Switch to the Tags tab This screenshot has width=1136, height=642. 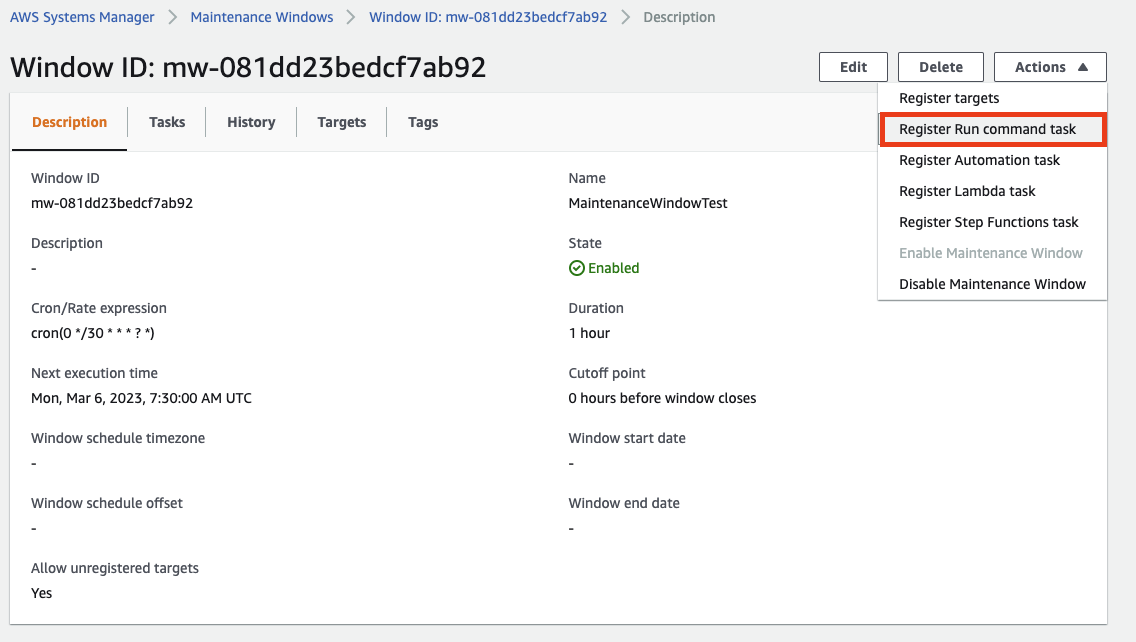[x=423, y=122]
